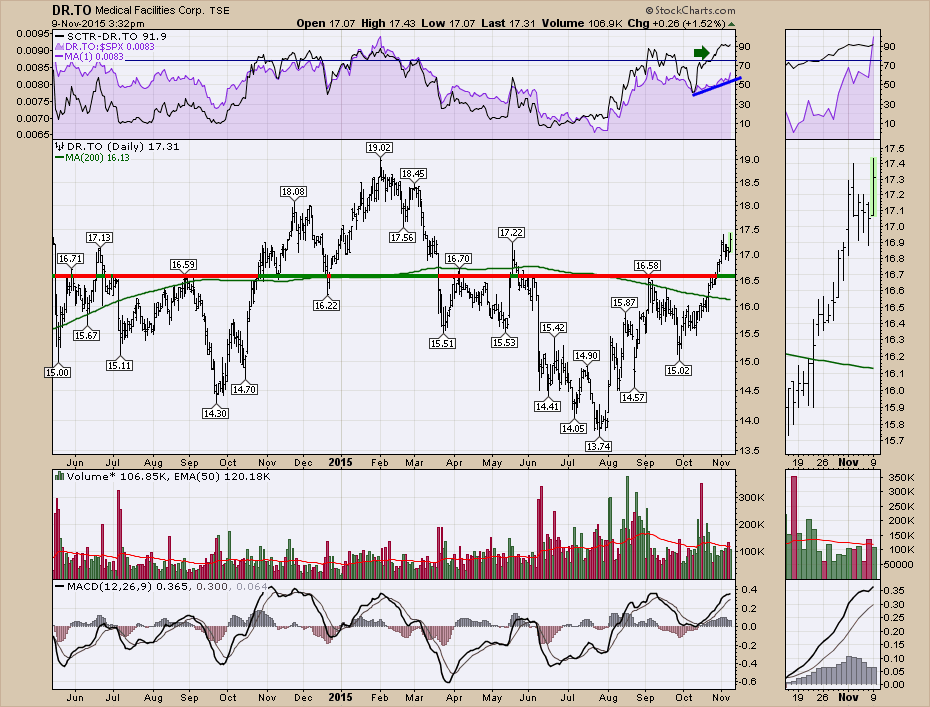
Task: Click the 15.87 price label
Action: point(624,302)
